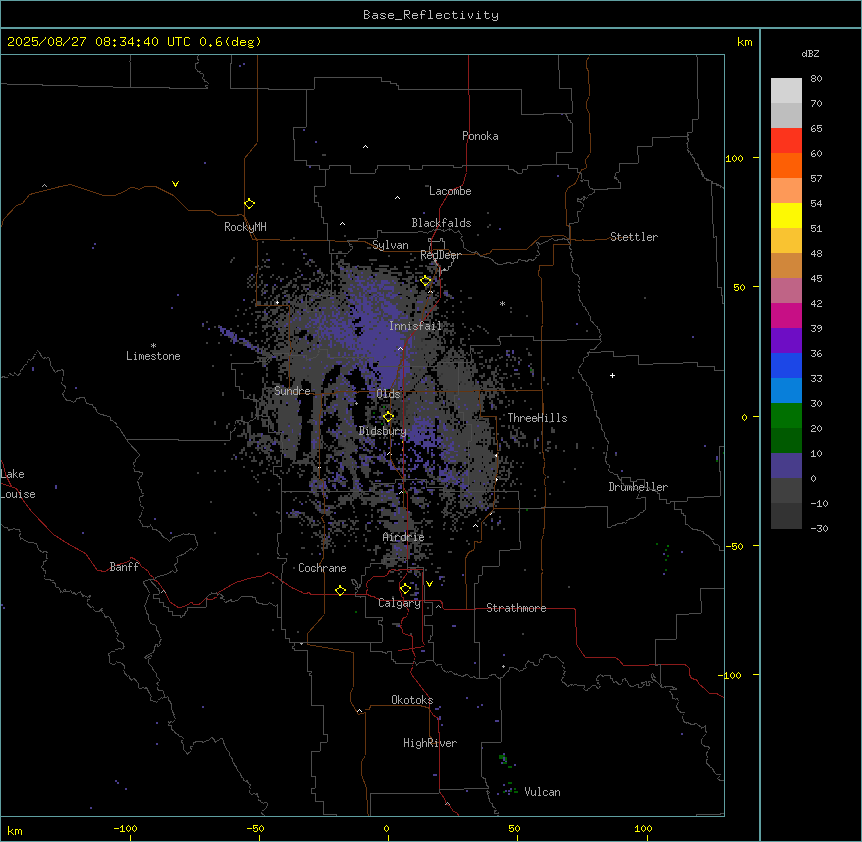862x842 pixels.
Task: Click the Sylvan label
Action: coord(390,245)
